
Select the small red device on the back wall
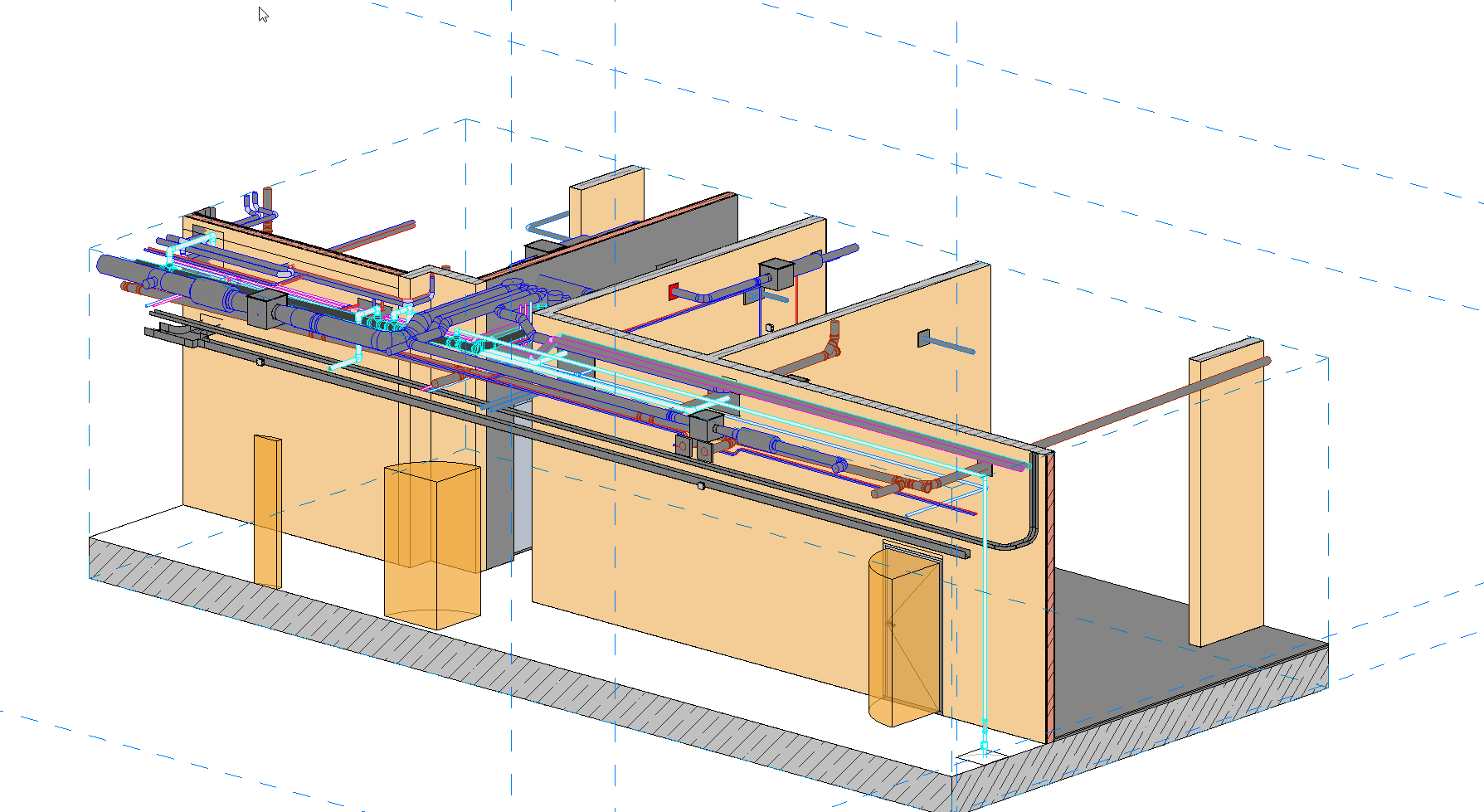click(x=673, y=292)
